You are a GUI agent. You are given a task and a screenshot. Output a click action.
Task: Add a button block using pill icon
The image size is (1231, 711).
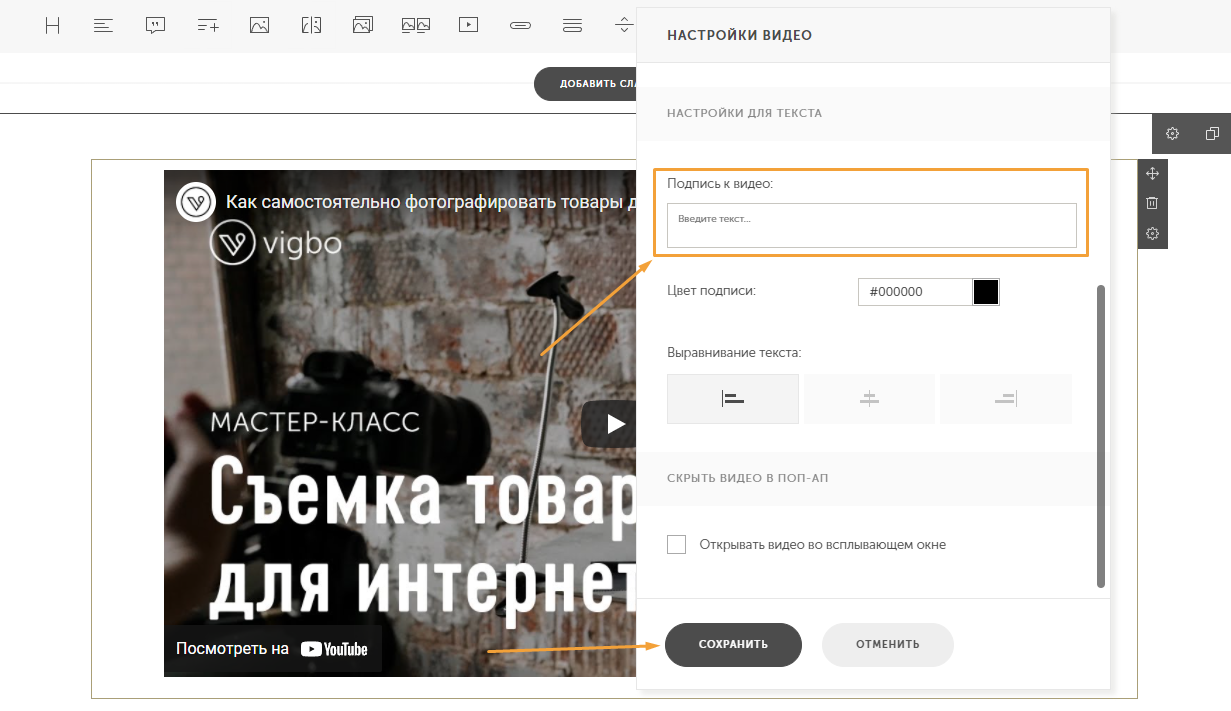(x=520, y=26)
